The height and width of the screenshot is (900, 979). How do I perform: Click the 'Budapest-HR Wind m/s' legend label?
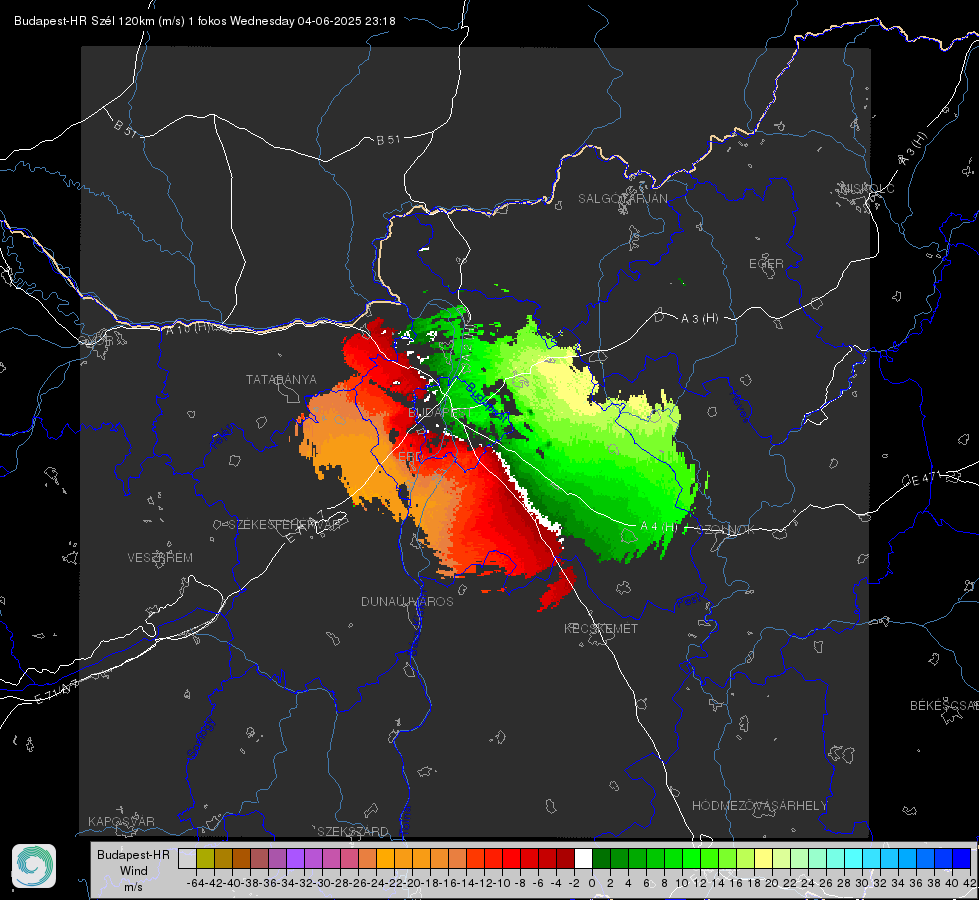pyautogui.click(x=134, y=871)
